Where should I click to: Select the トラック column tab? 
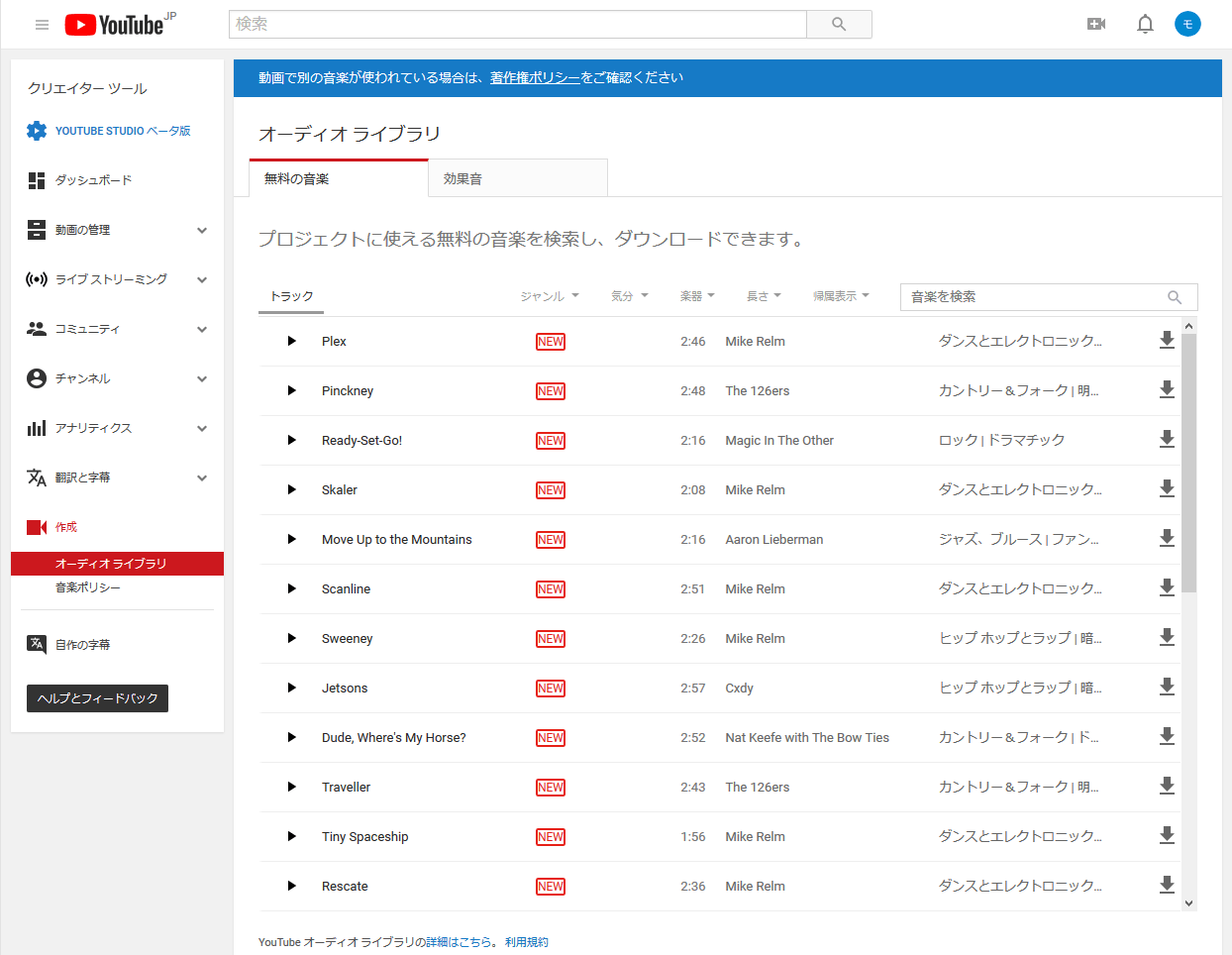[x=291, y=296]
